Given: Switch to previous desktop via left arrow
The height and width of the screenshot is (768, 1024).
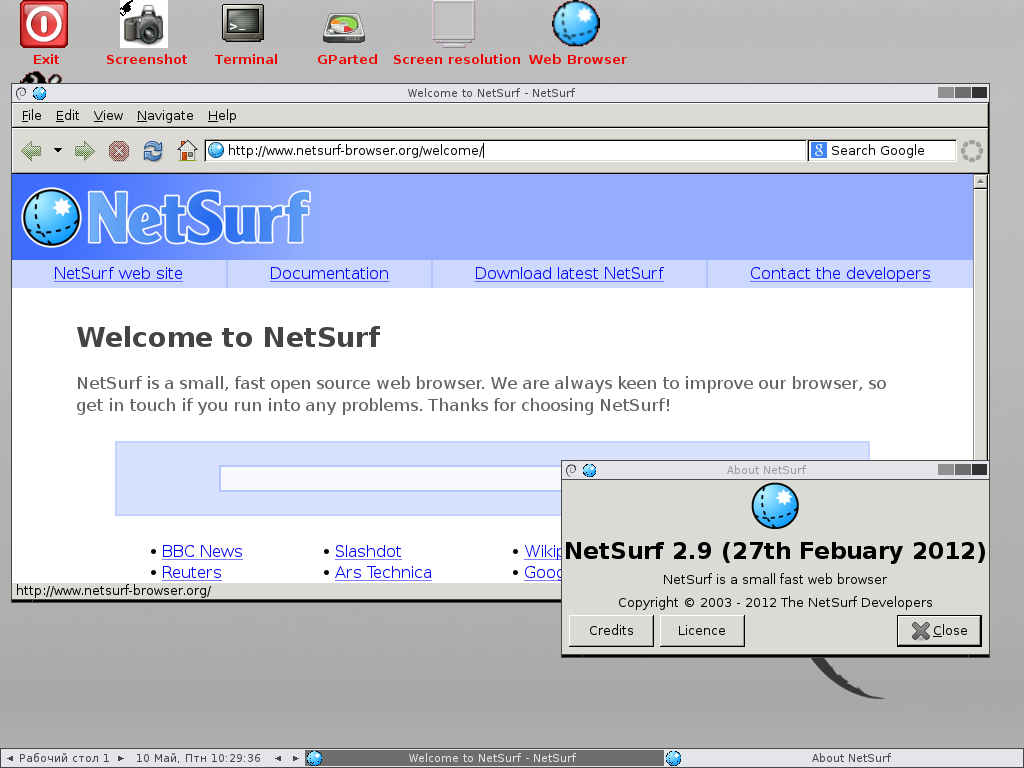Looking at the screenshot, I should [10, 758].
